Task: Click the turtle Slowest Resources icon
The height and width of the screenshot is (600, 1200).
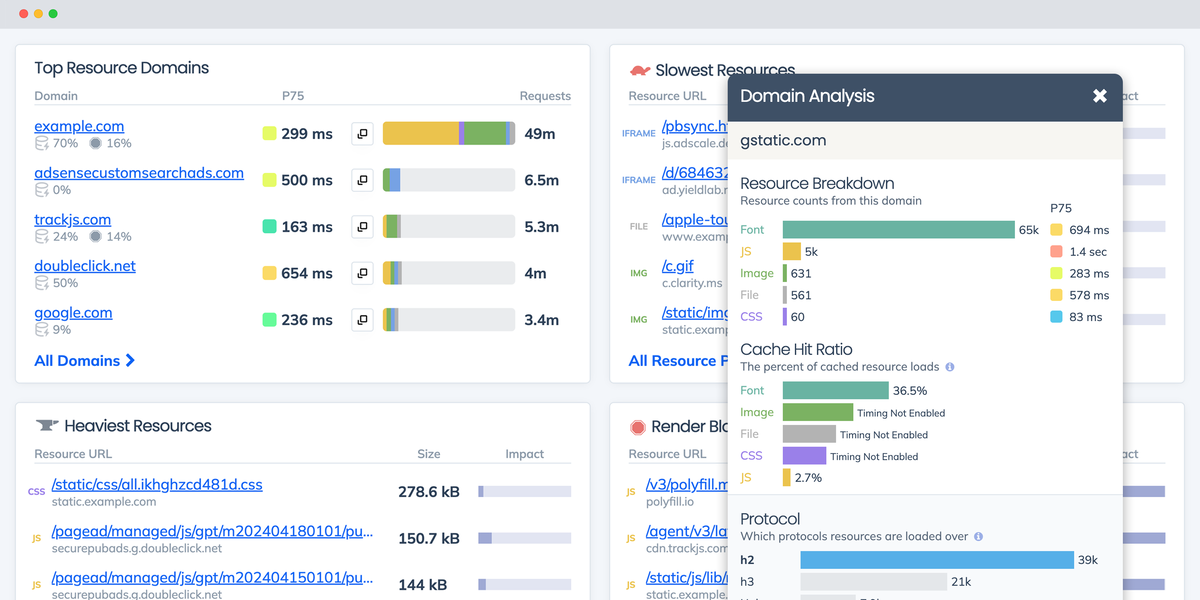Action: pyautogui.click(x=640, y=71)
